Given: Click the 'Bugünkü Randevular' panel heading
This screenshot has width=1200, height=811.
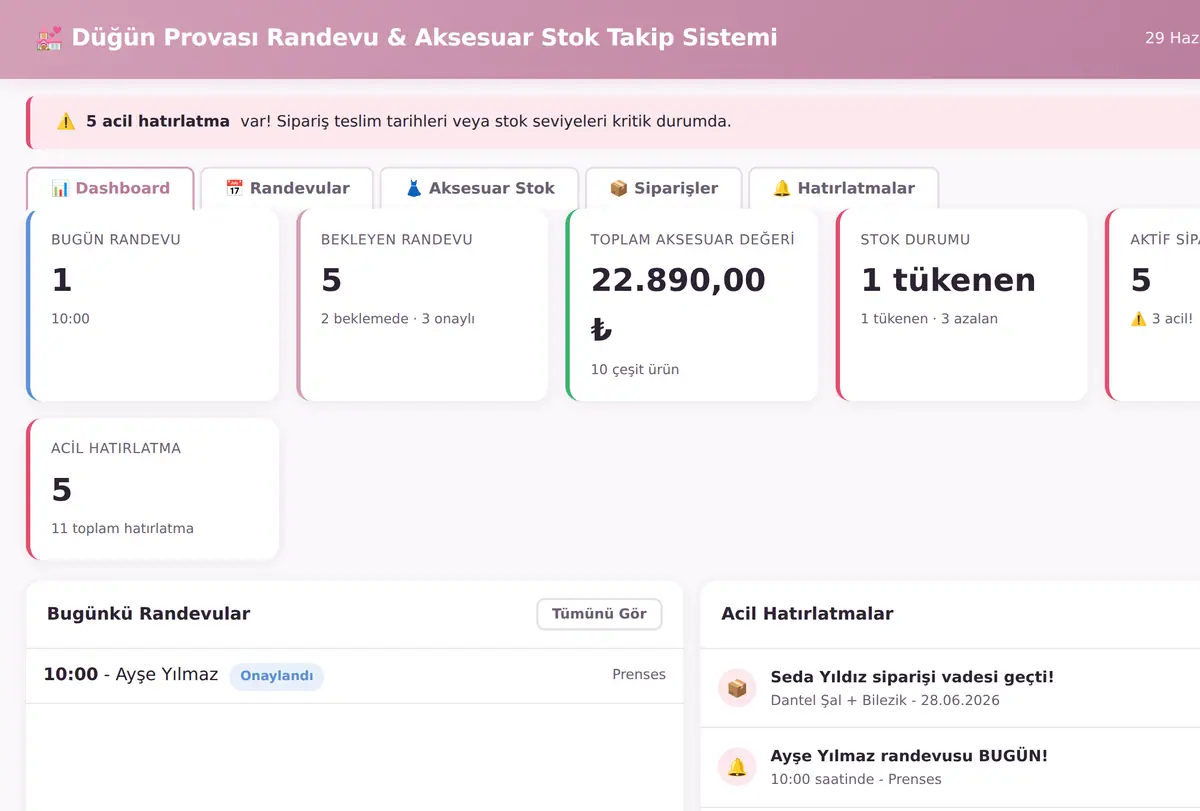Looking at the screenshot, I should point(148,614).
